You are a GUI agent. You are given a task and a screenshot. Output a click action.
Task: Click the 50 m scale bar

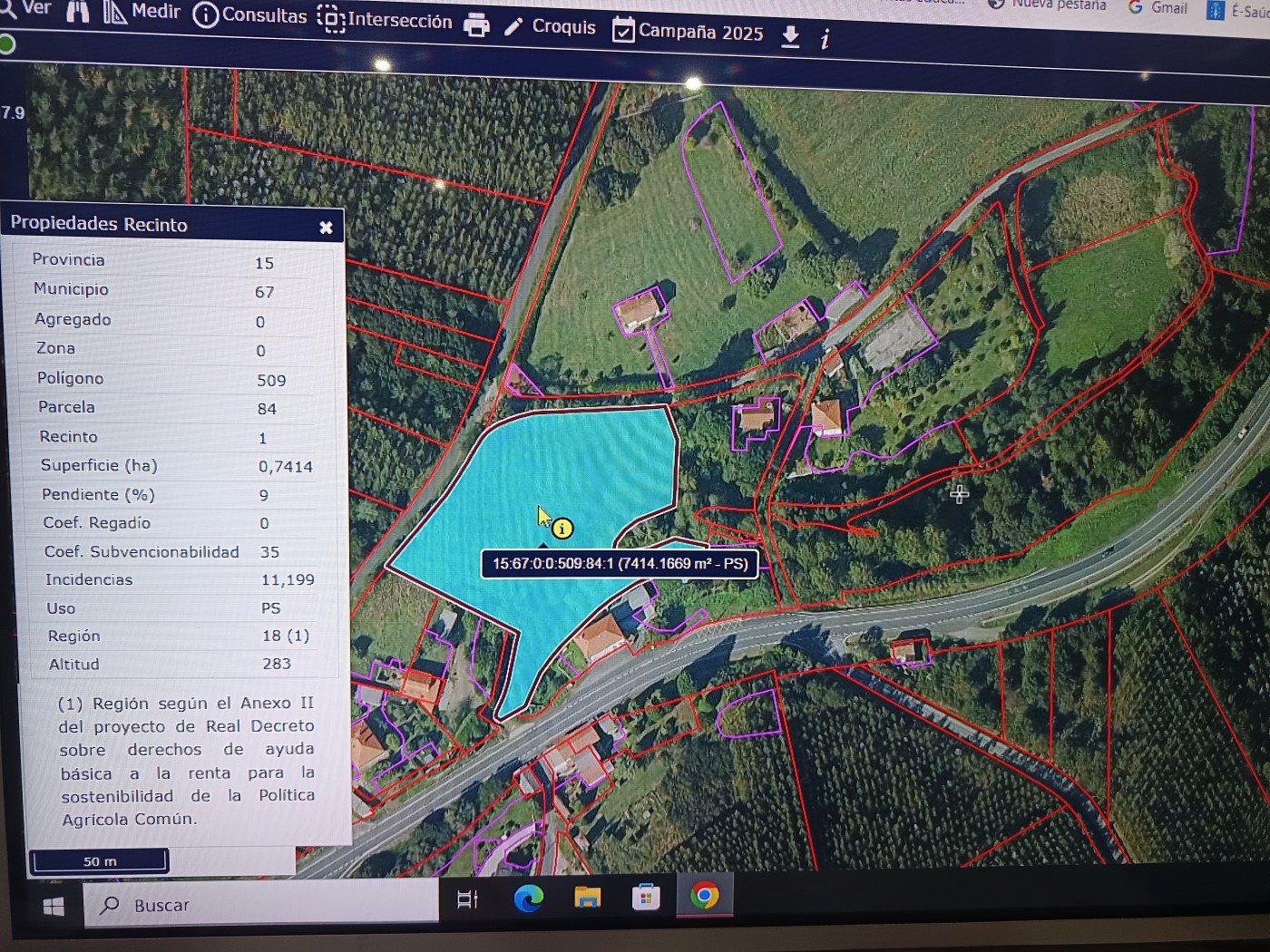coord(100,860)
